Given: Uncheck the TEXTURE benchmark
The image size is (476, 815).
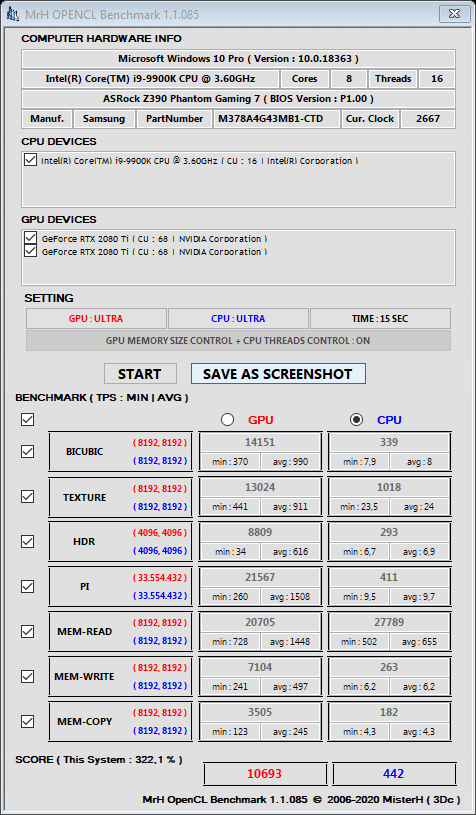Looking at the screenshot, I should tap(28, 496).
